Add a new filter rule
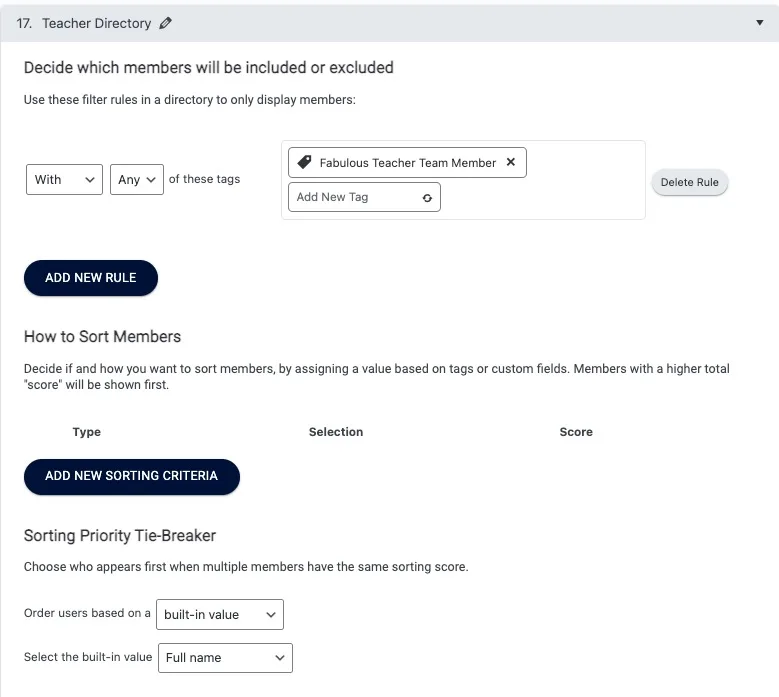Viewport: 779px width, 697px height. pos(91,278)
